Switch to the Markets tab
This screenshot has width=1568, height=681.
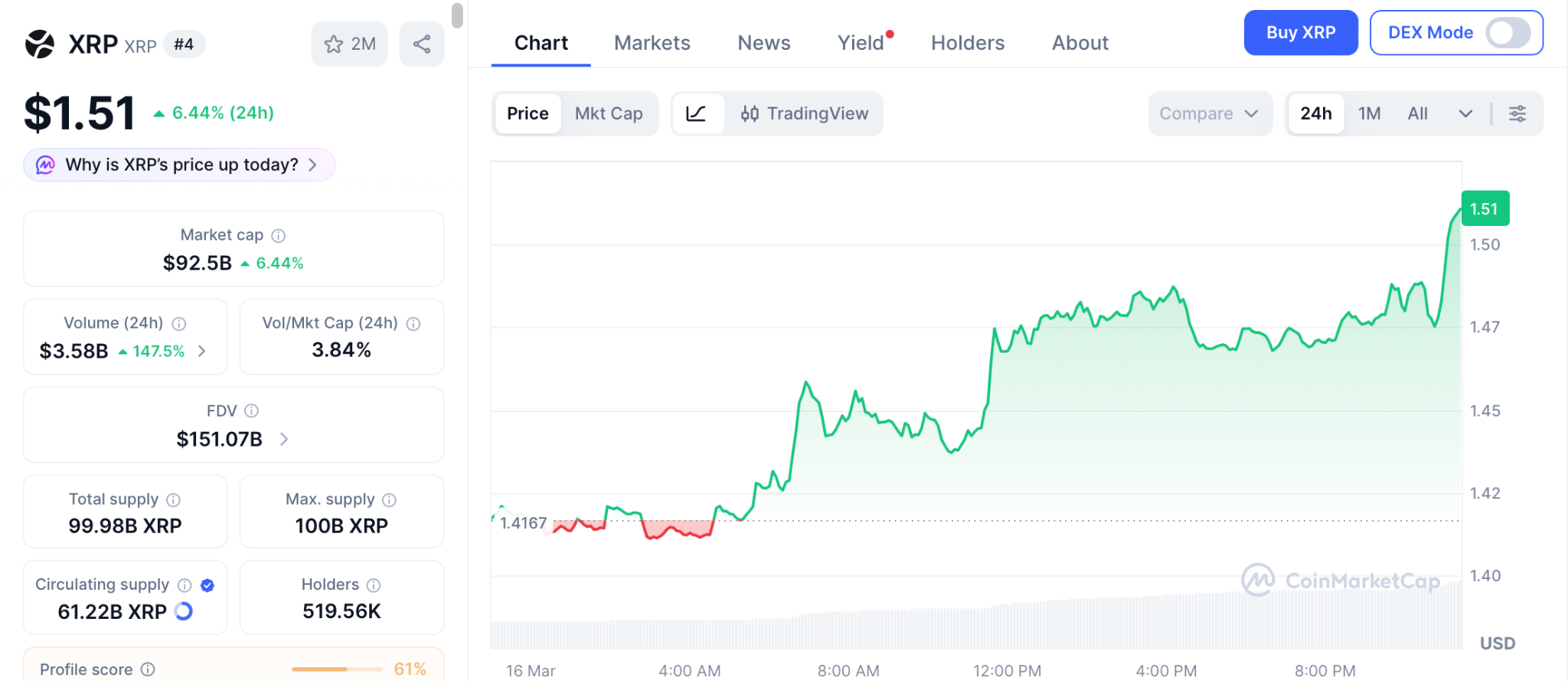652,43
